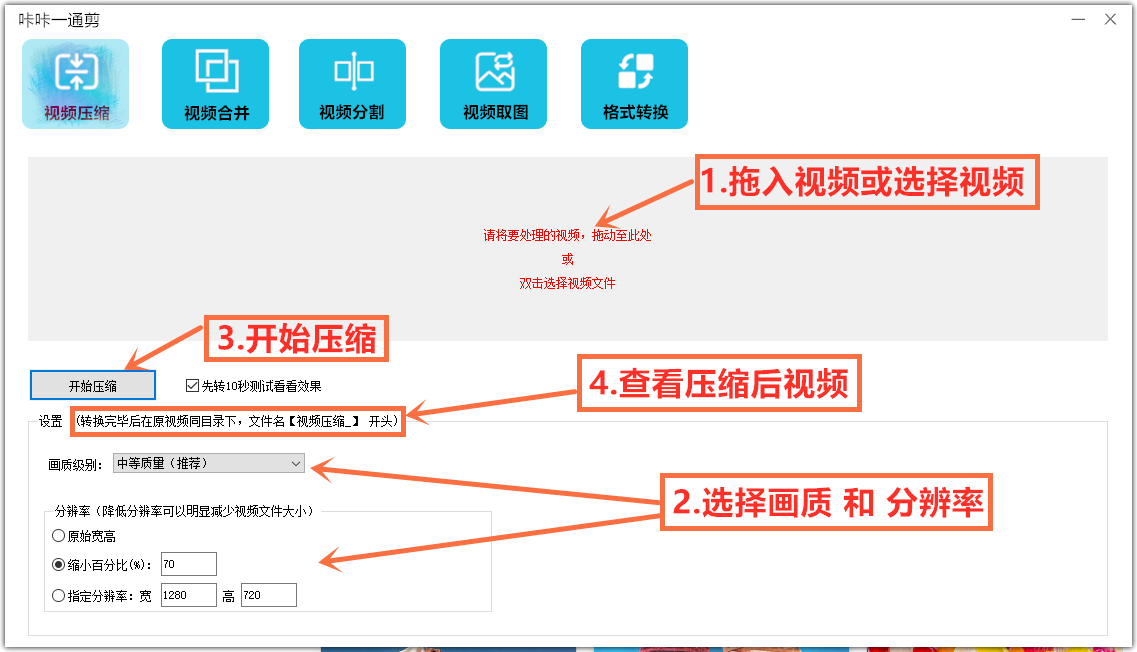
Task: Open the 视频合并 feature
Action: 215,83
